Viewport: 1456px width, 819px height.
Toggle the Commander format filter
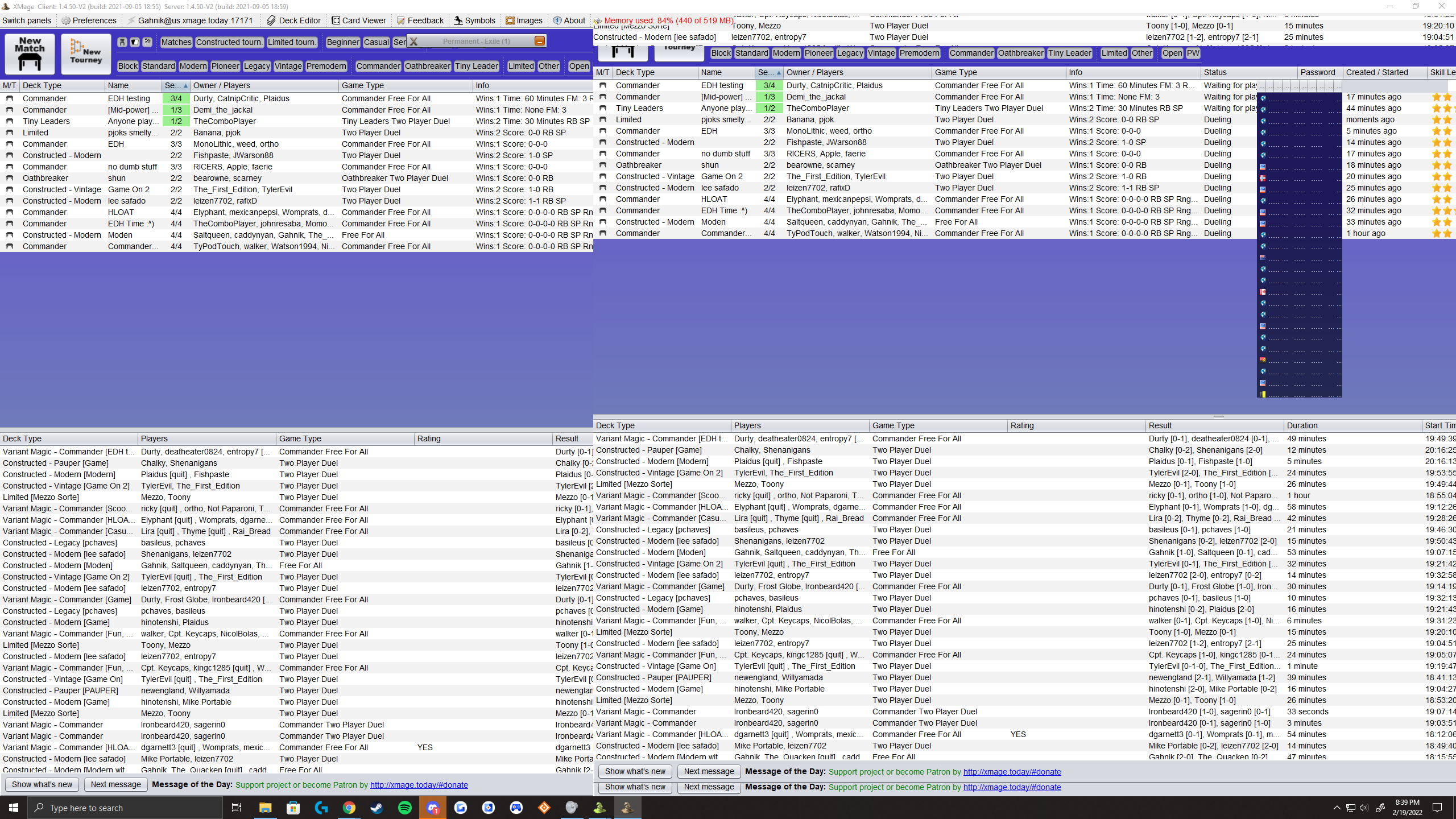click(x=378, y=66)
